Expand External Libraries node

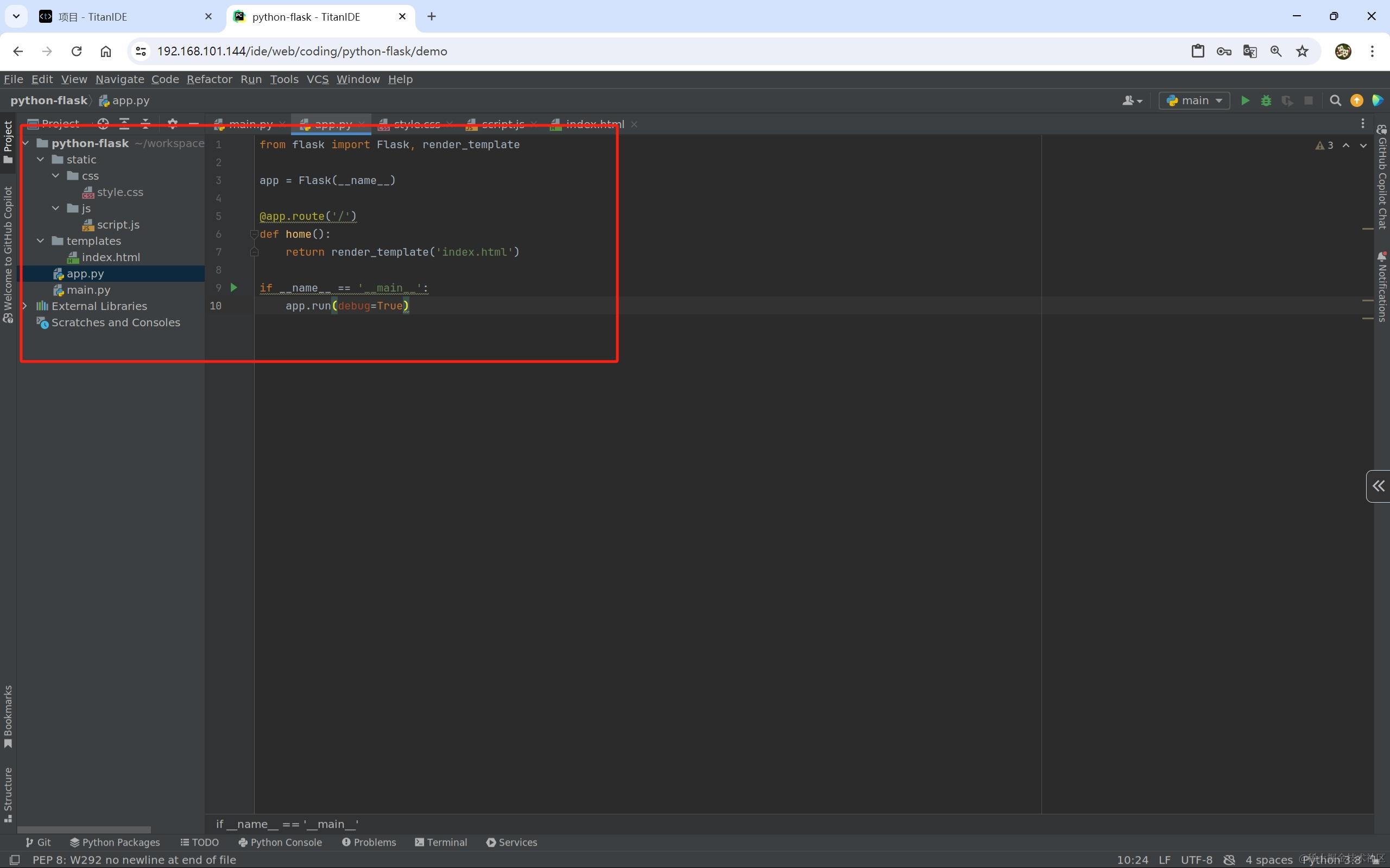coord(26,306)
